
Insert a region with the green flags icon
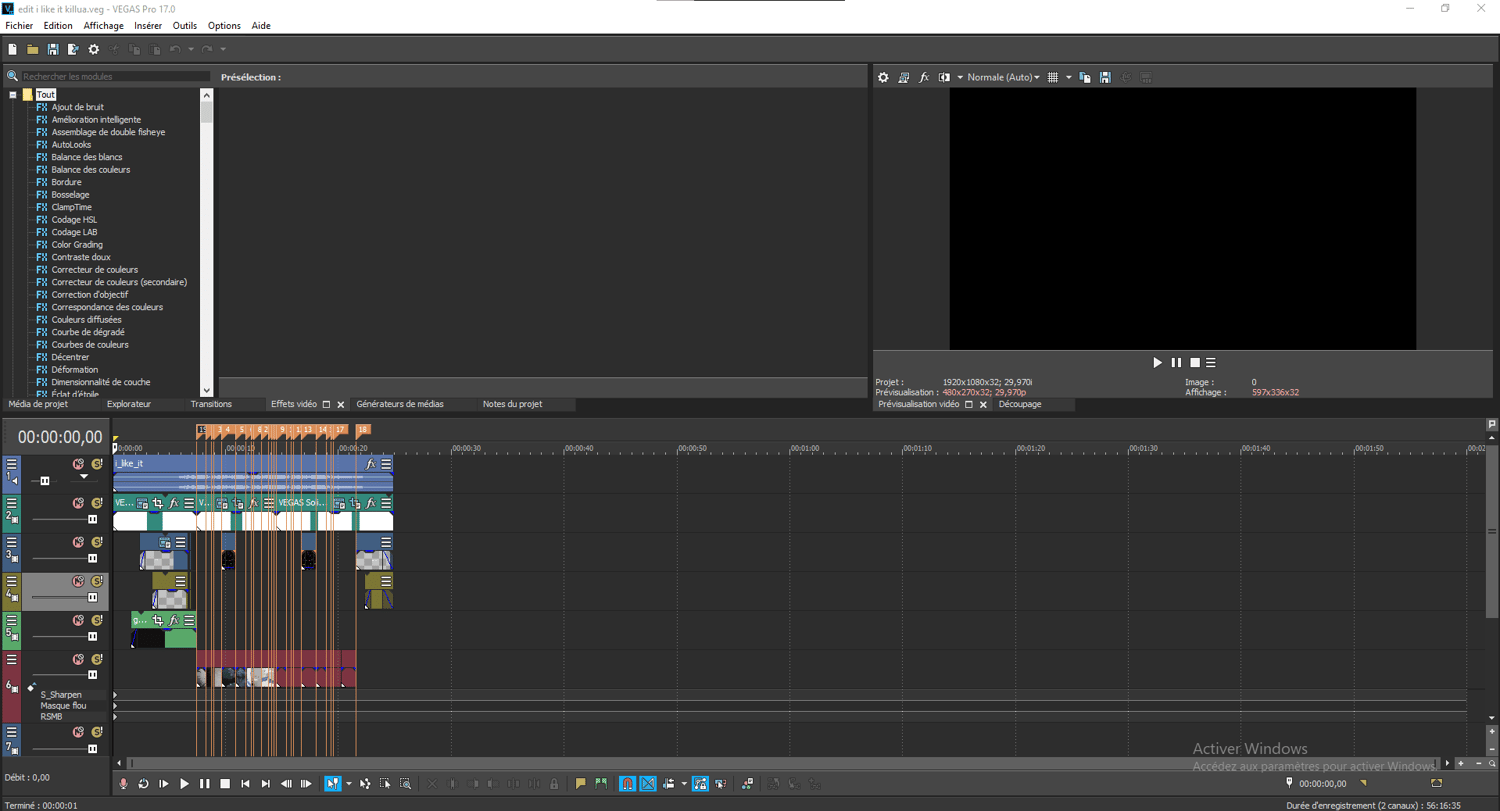[x=601, y=784]
